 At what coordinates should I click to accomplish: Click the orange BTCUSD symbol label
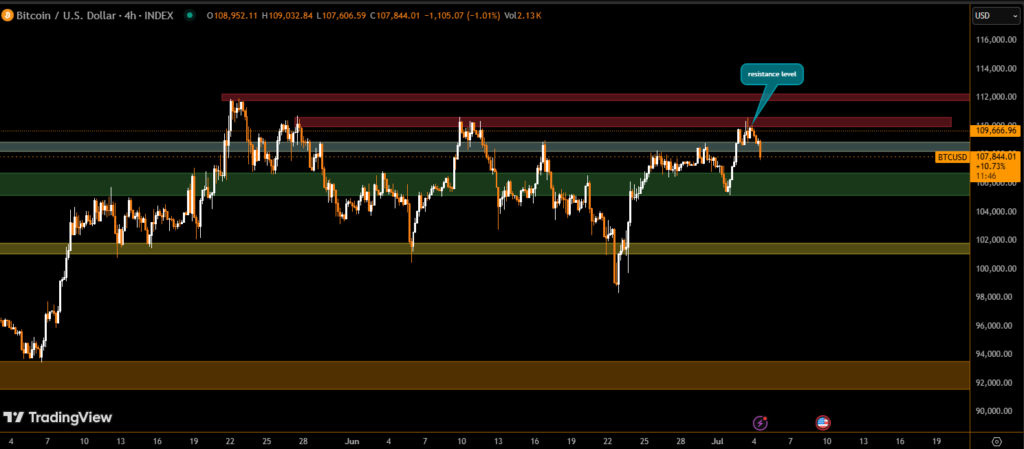coord(951,157)
